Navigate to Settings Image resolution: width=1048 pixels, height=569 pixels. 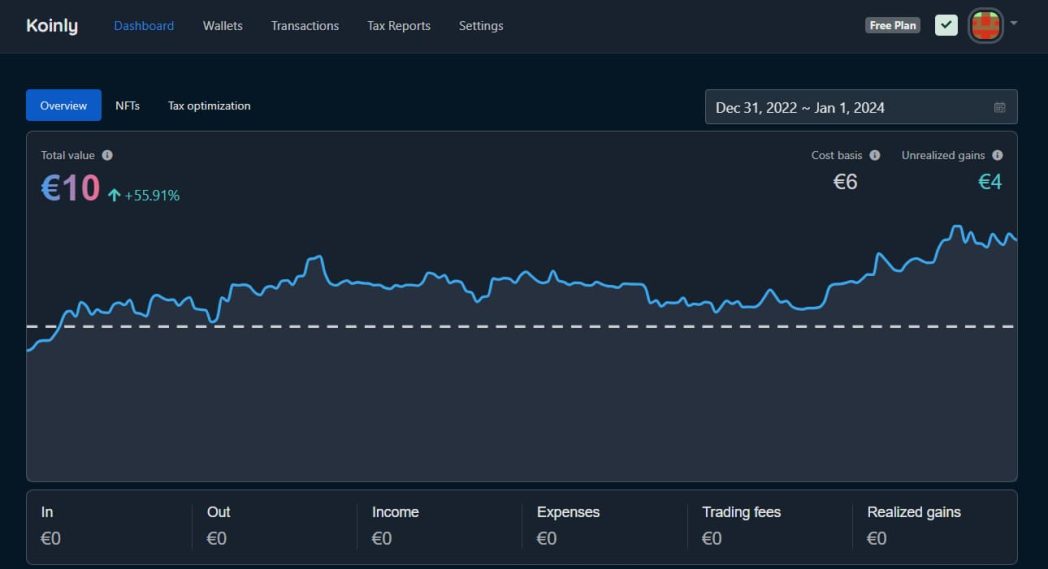coord(481,26)
